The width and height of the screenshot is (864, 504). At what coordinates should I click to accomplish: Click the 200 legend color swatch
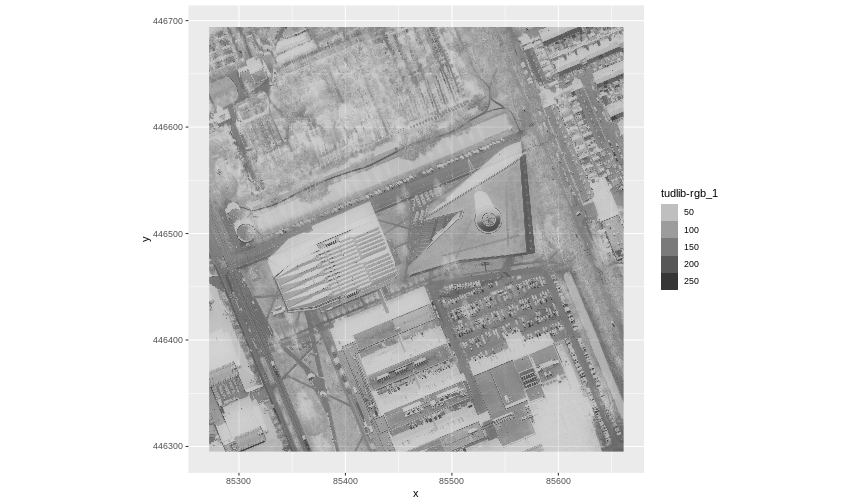(x=669, y=264)
